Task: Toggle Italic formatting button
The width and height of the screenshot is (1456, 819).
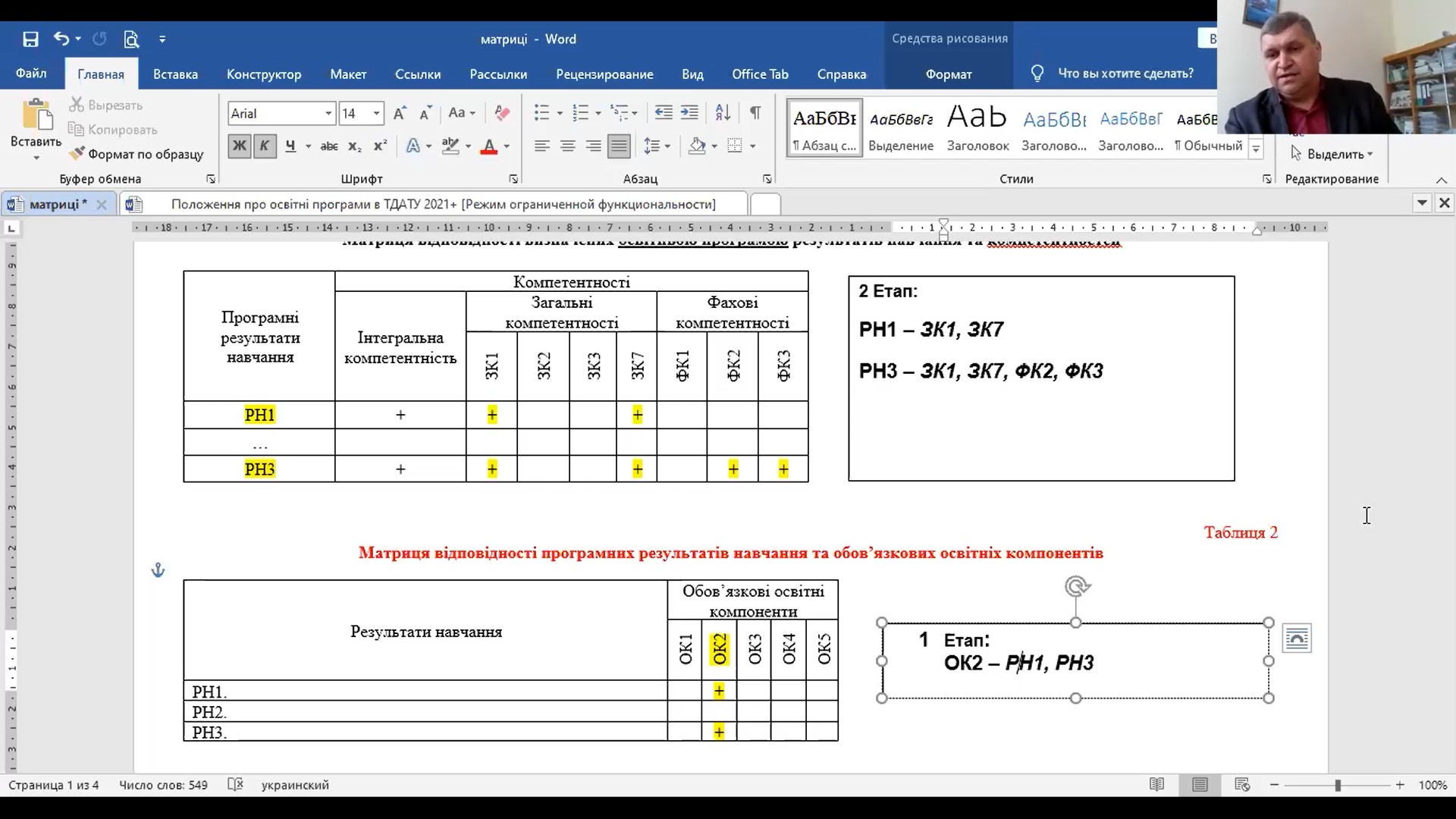Action: coord(264,146)
